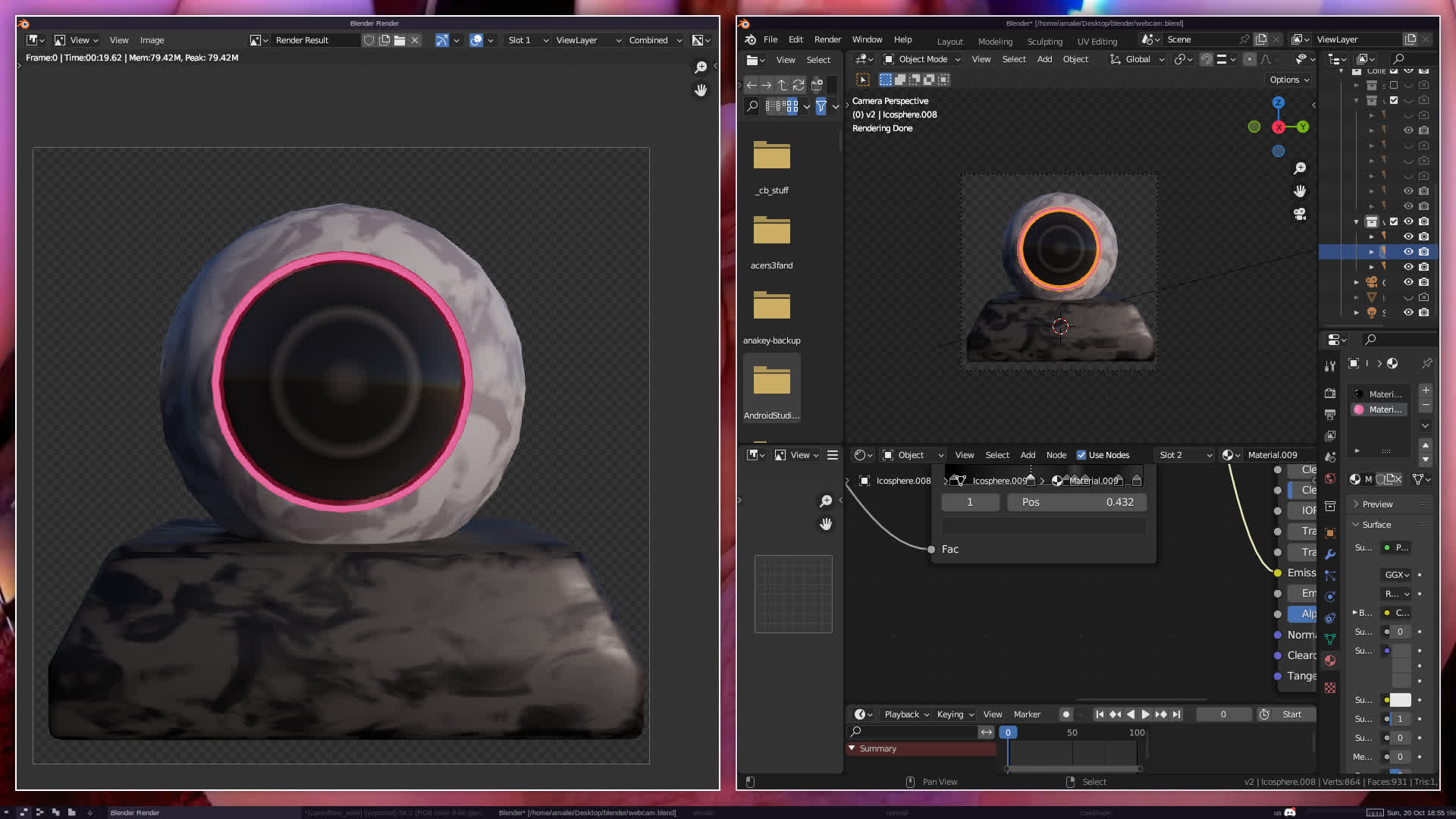Open the Modifier wrench properties tab

pyautogui.click(x=1330, y=554)
